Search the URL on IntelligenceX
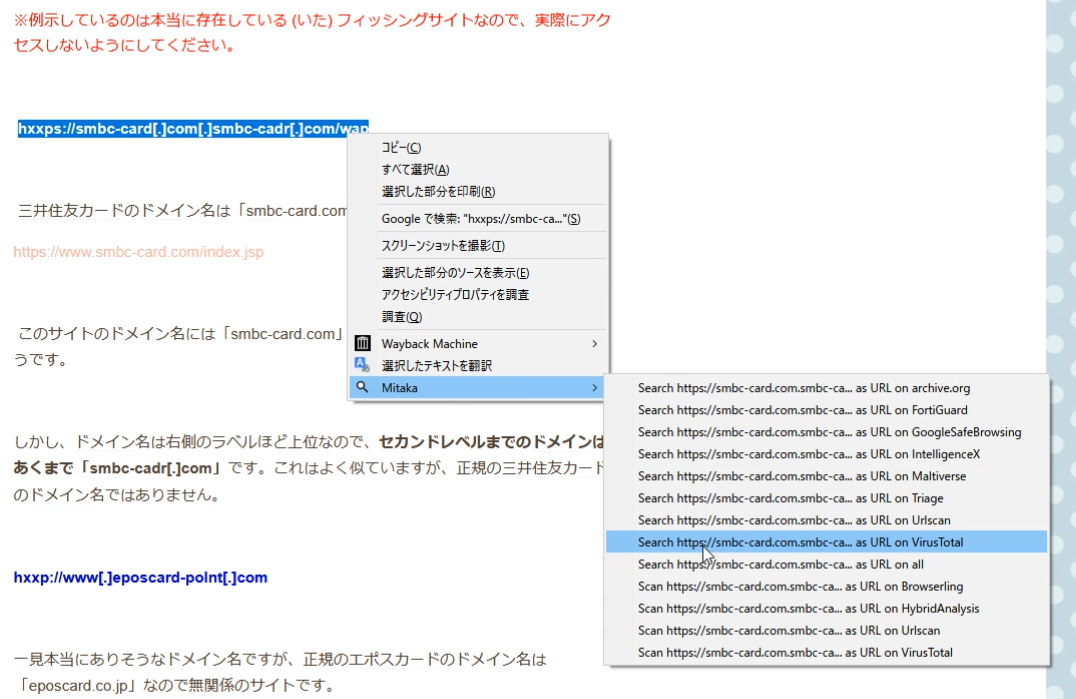 826,454
